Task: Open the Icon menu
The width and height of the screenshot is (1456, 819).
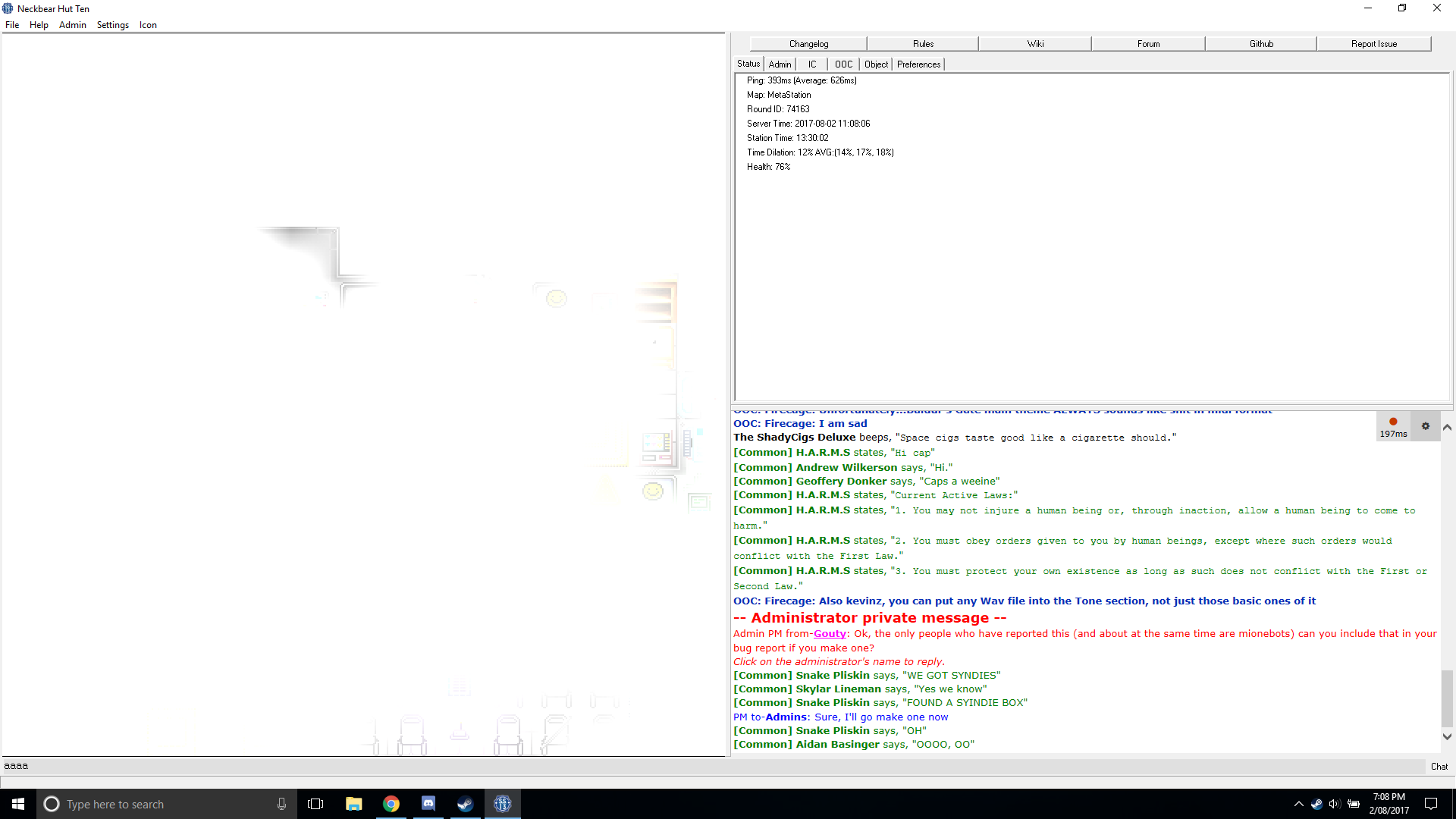Action: pos(148,25)
